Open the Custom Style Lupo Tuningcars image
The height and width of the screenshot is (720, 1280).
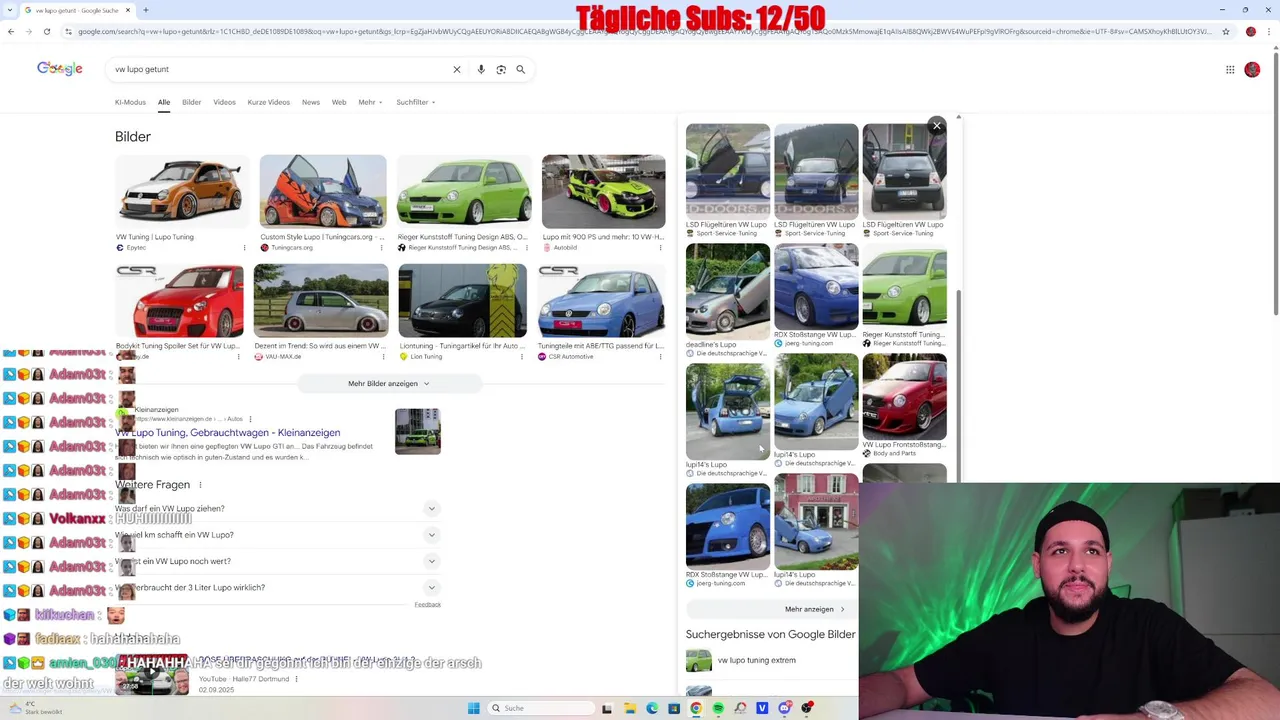click(323, 191)
